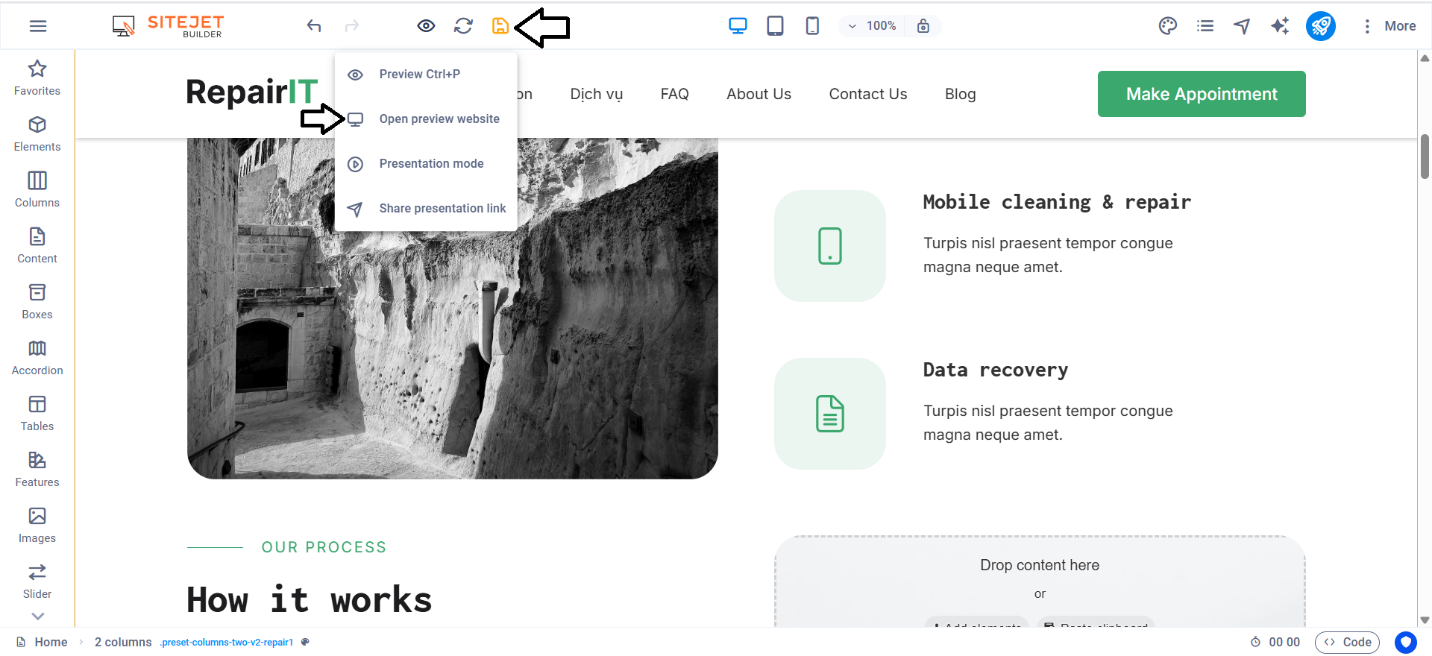Open the Favorites panel in sidebar
This screenshot has width=1432, height=656.
tap(37, 78)
